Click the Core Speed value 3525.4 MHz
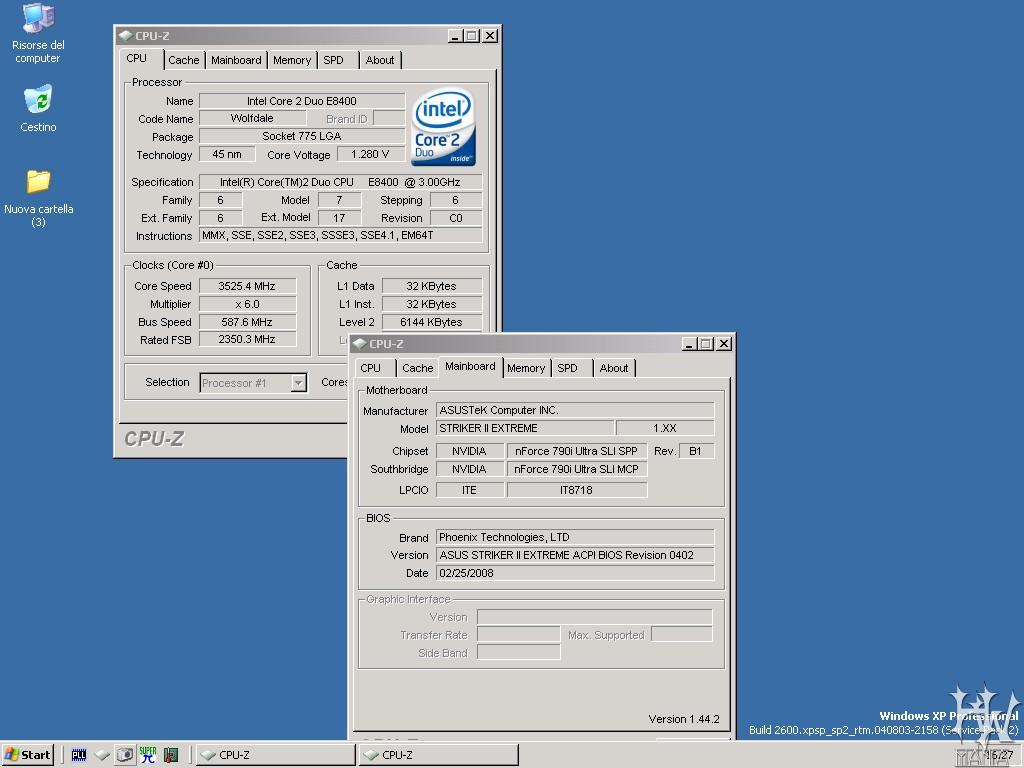 (248, 286)
